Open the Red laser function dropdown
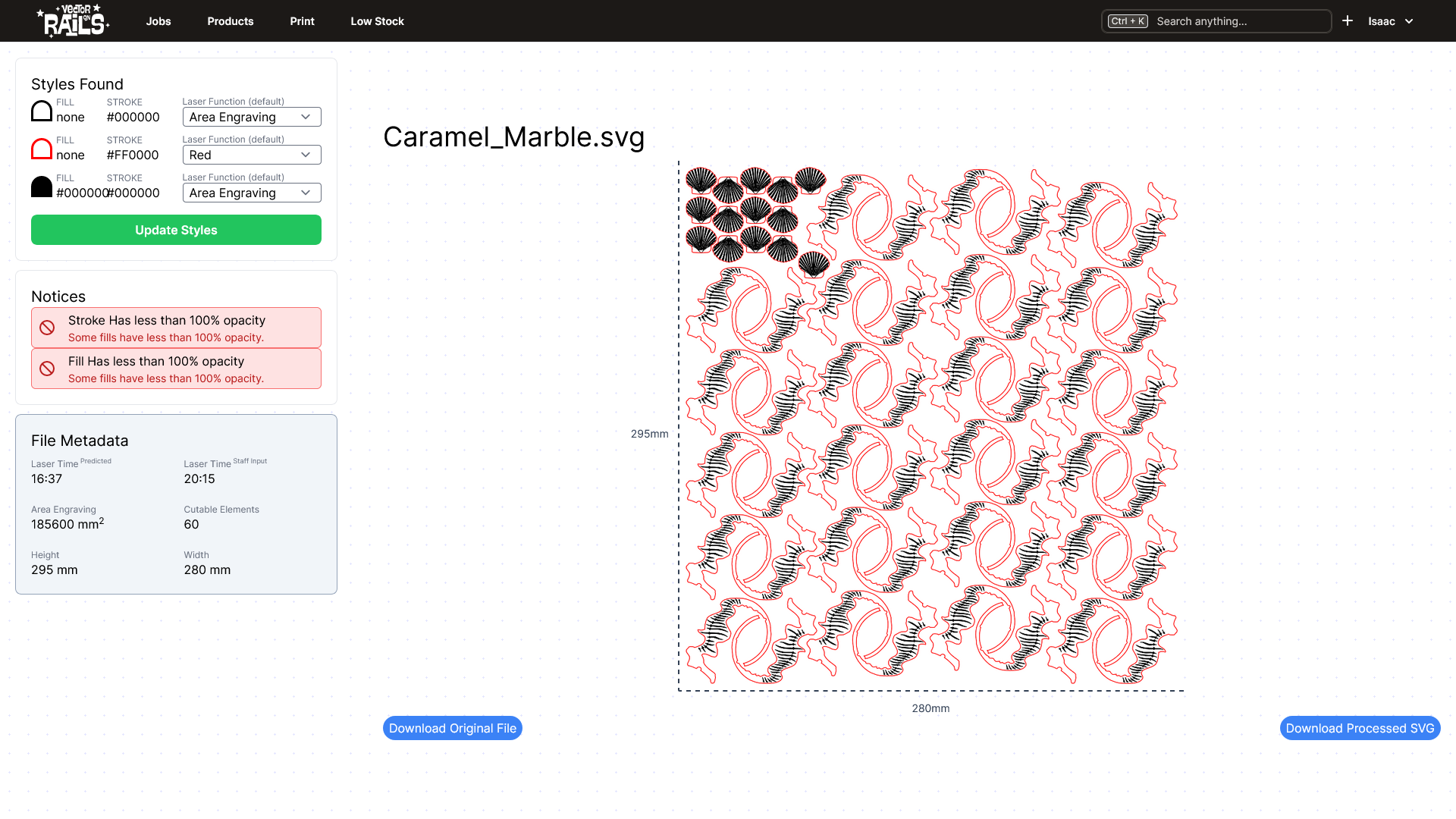 pyautogui.click(x=252, y=155)
